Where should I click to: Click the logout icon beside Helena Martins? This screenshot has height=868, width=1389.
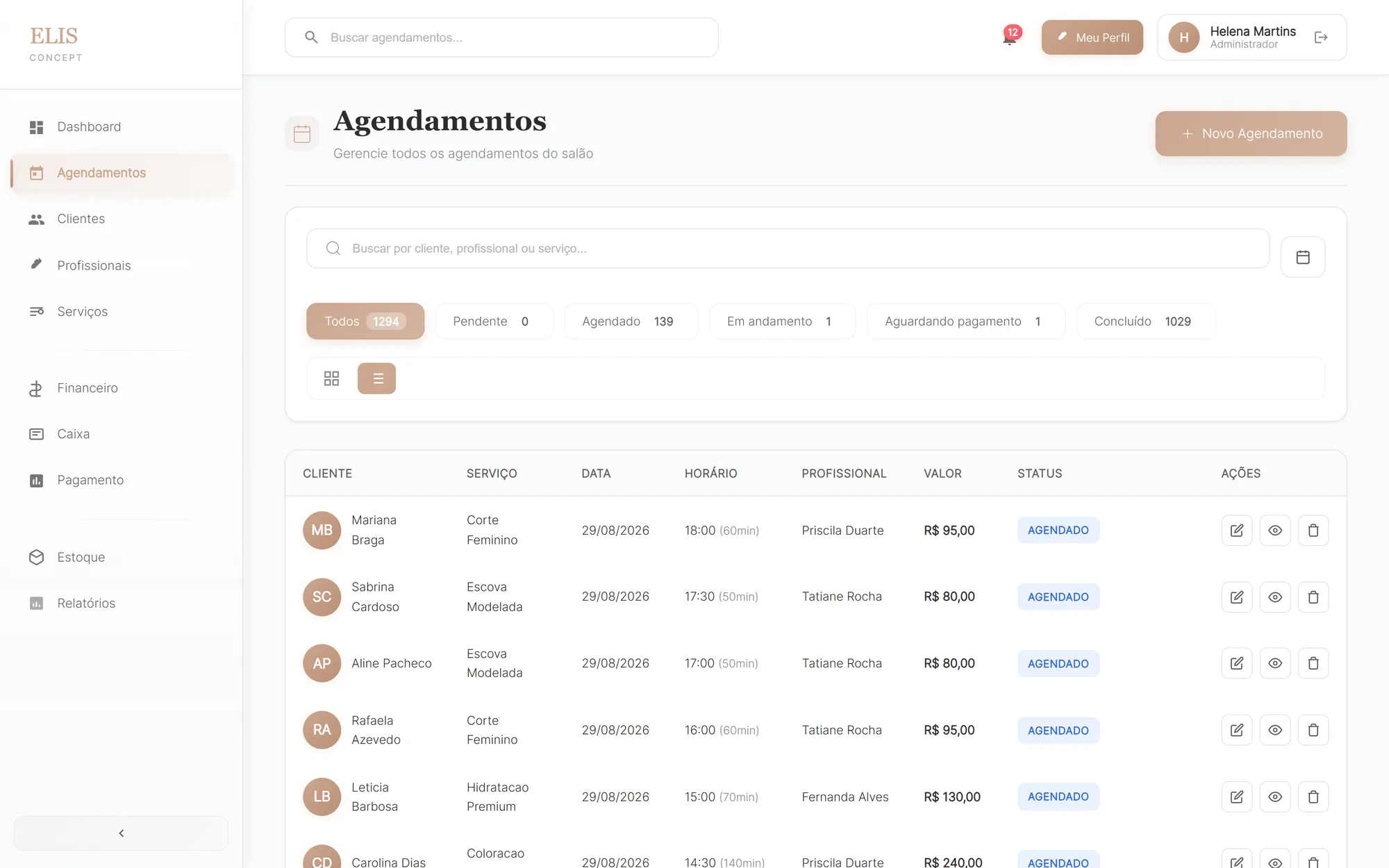(1321, 37)
